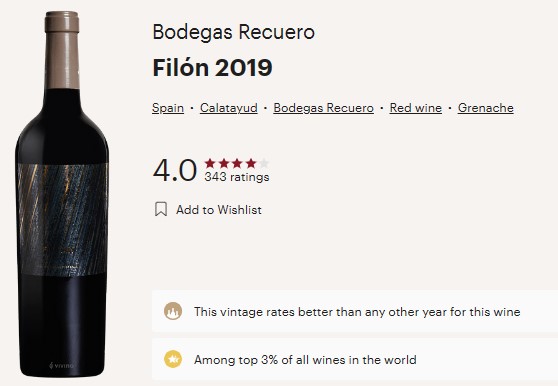Click the vintage rates better banner

[355, 311]
